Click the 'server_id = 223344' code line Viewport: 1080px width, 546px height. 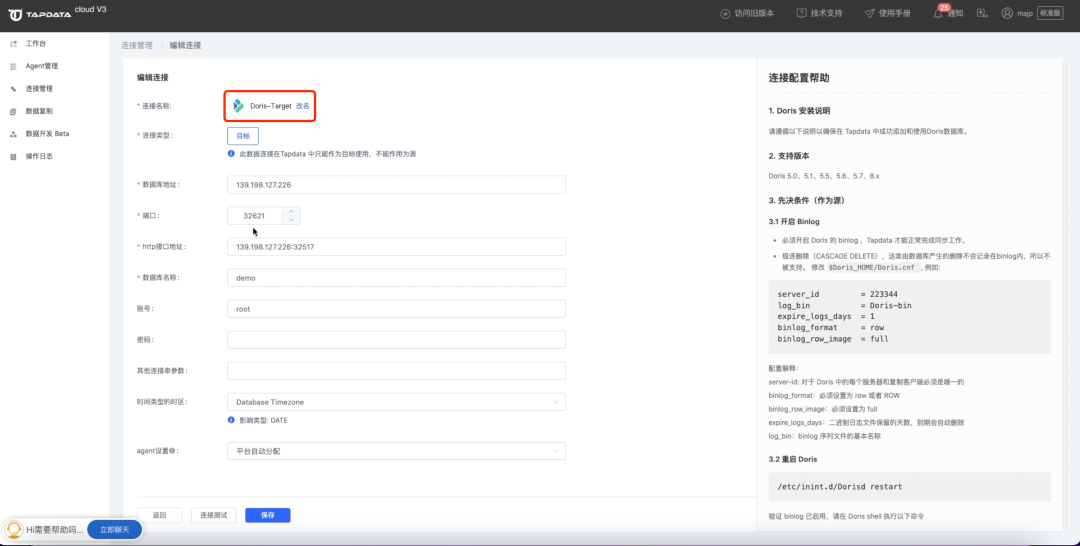point(838,294)
